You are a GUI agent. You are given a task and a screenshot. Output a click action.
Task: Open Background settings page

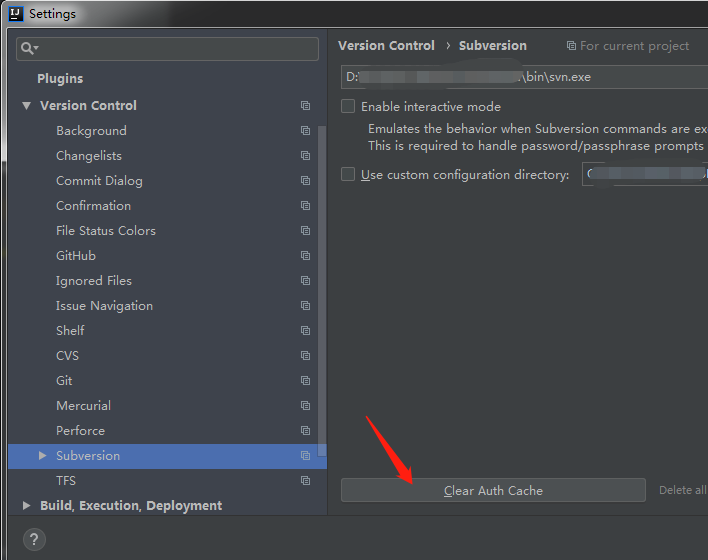click(91, 131)
